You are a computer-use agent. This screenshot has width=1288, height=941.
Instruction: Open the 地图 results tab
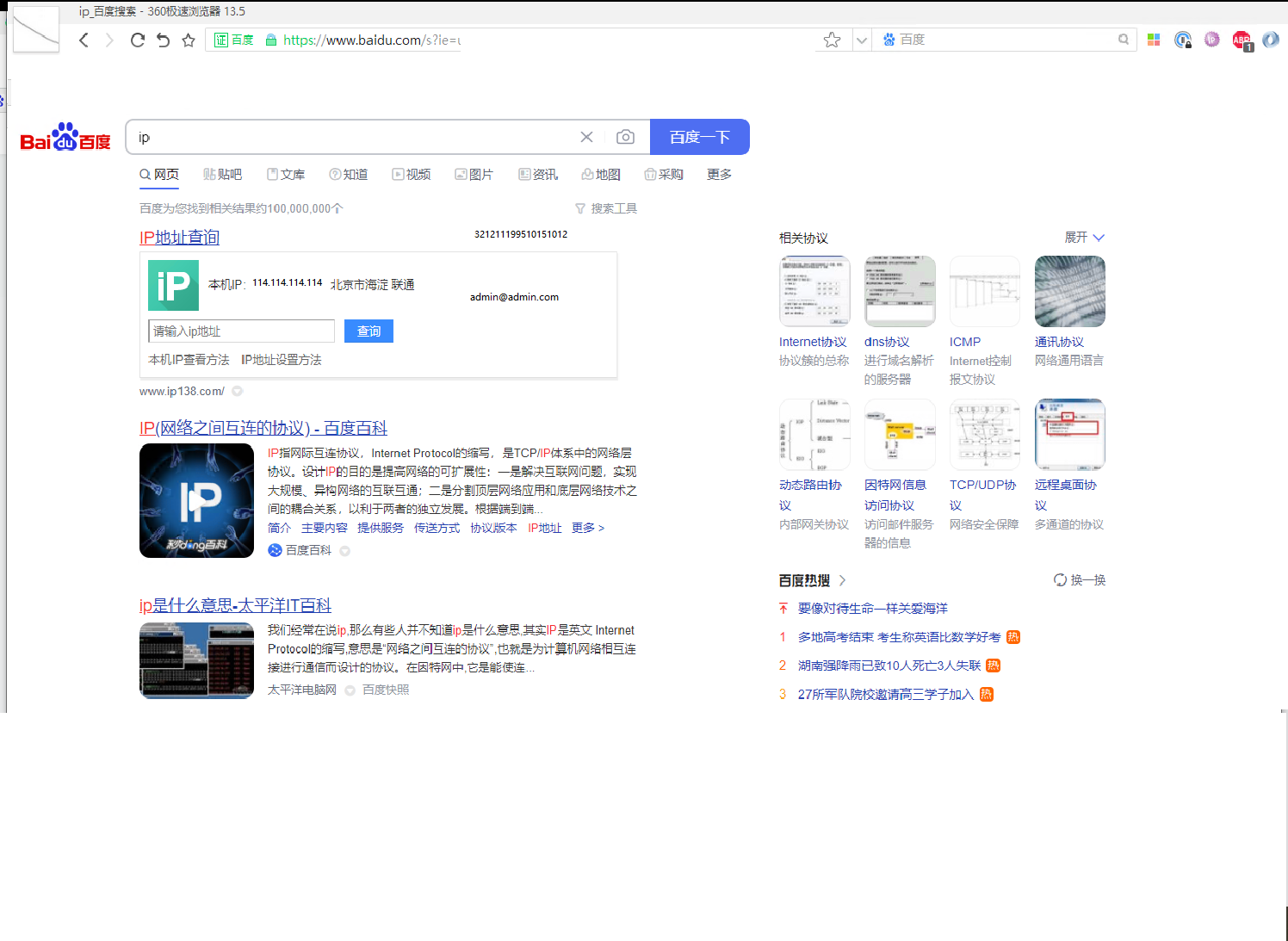pos(601,174)
